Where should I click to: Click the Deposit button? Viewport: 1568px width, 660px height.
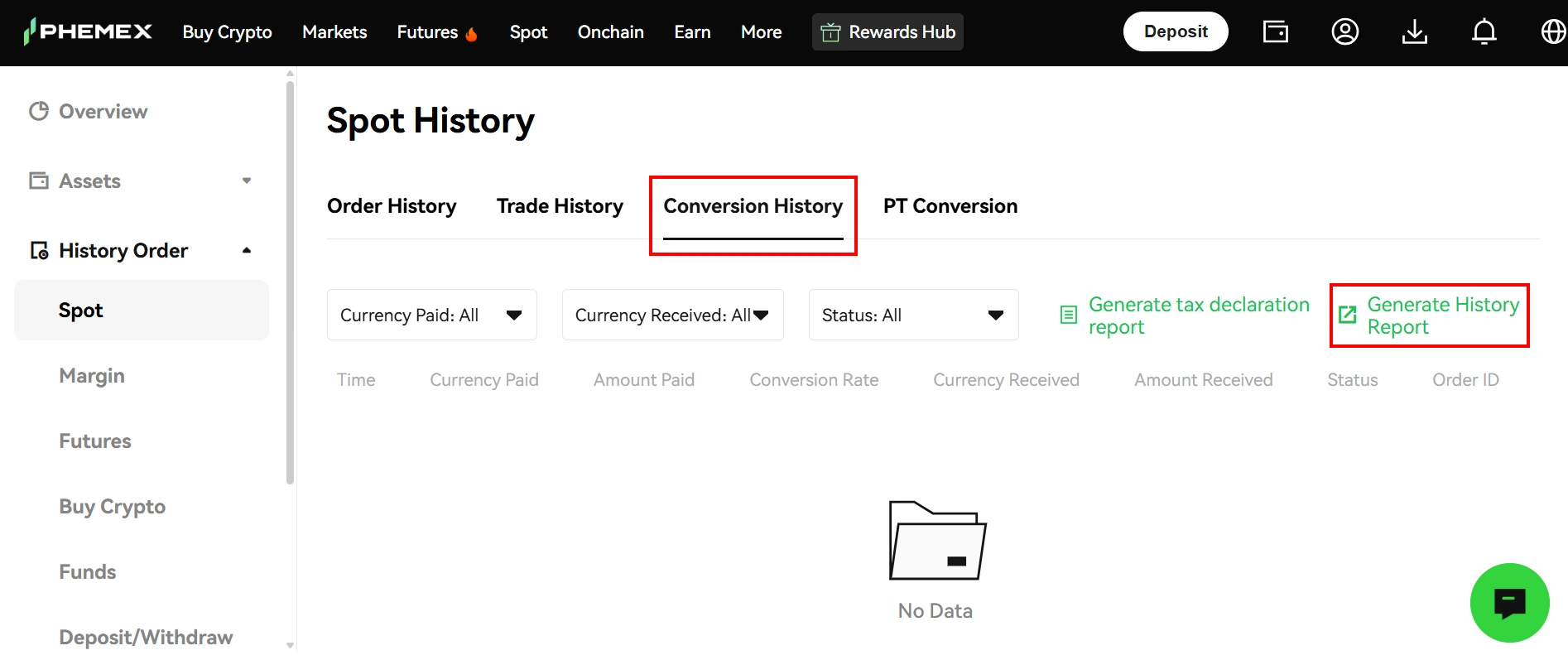[x=1176, y=31]
